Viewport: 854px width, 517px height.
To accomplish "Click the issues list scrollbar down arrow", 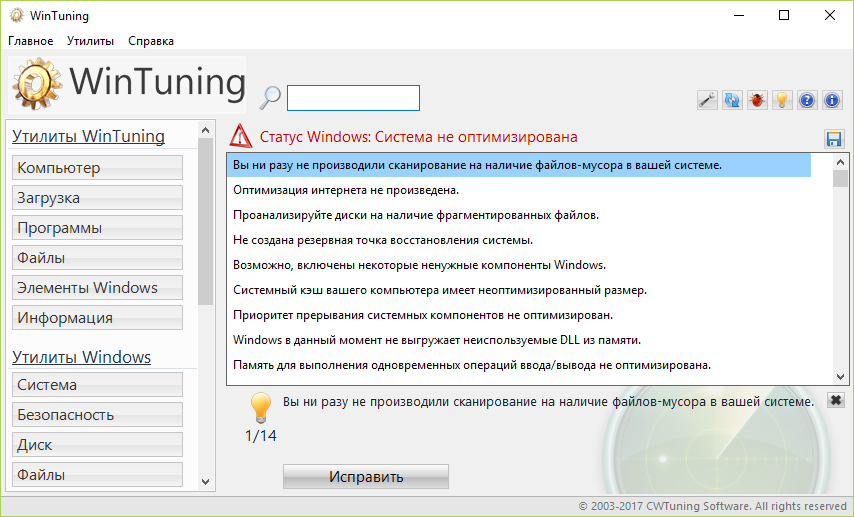I will 840,376.
